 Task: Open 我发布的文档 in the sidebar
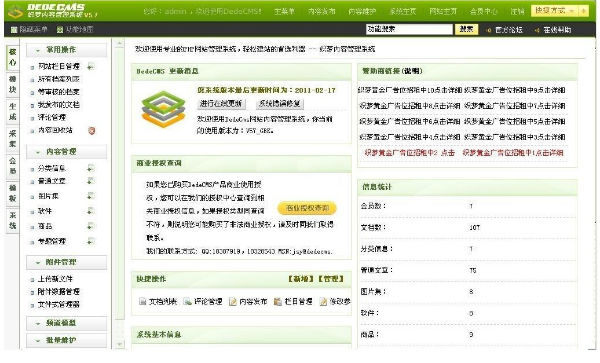click(59, 105)
